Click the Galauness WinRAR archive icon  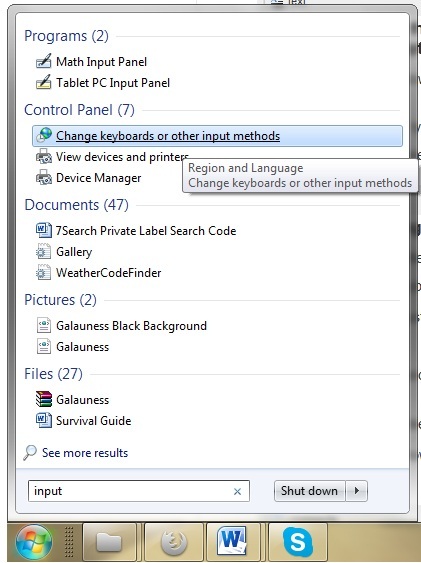43,399
